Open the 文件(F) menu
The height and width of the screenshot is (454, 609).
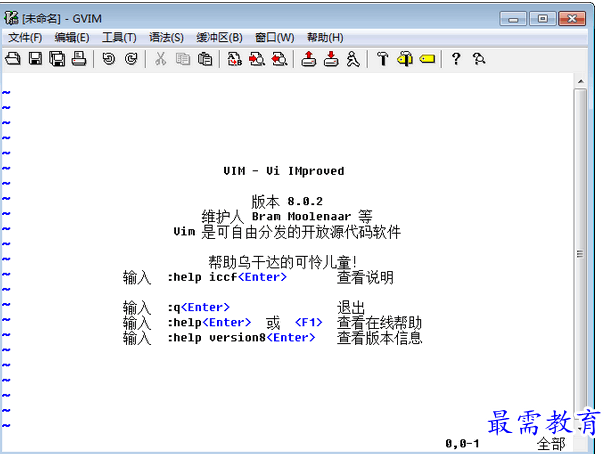[x=25, y=38]
